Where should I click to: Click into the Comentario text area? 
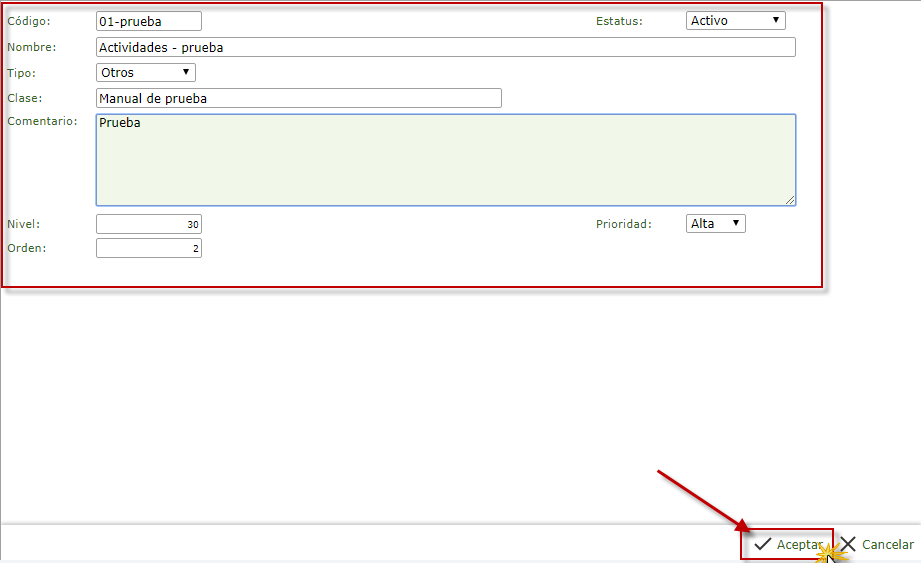pos(446,160)
